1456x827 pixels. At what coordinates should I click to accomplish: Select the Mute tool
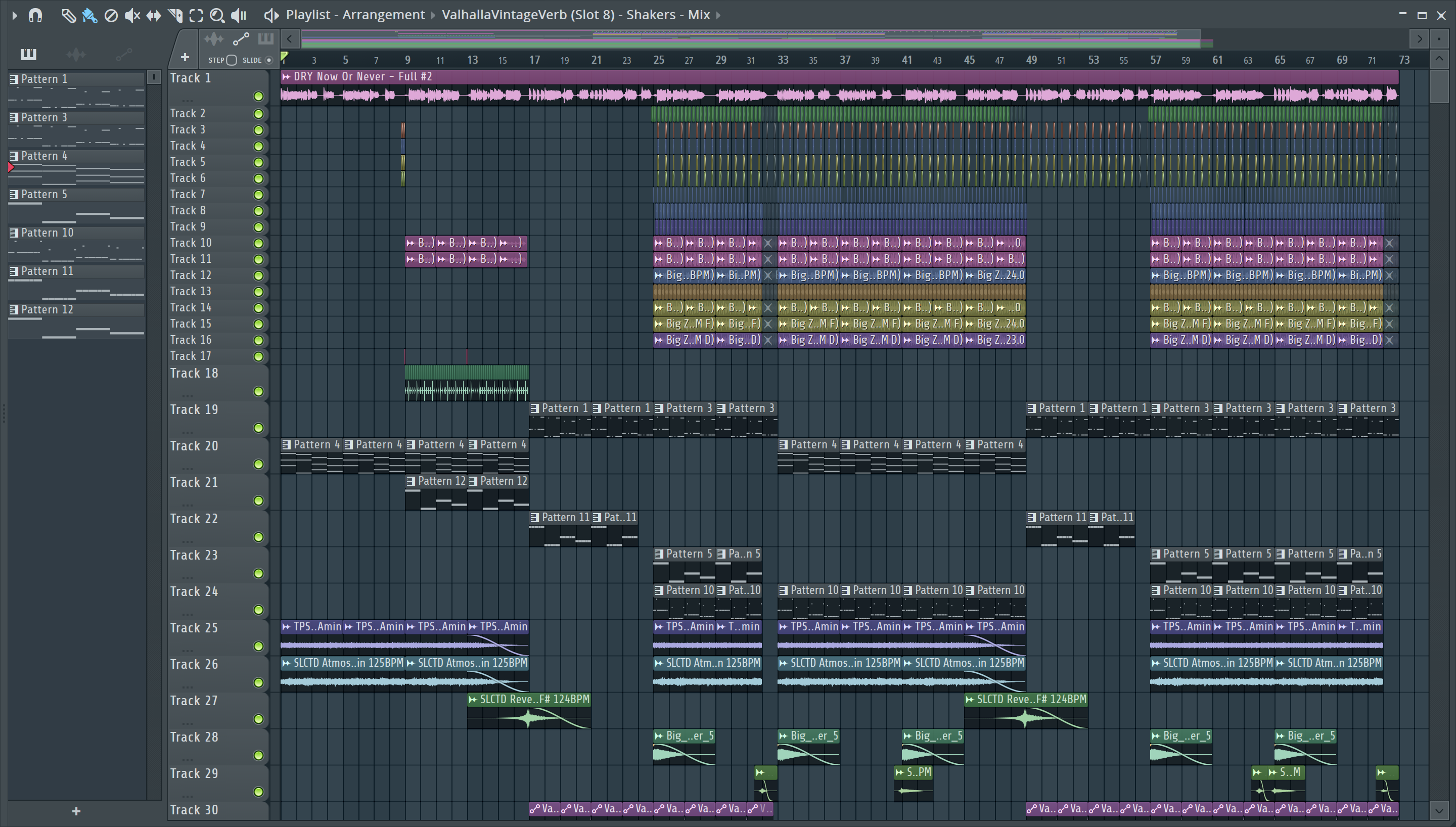click(x=132, y=15)
